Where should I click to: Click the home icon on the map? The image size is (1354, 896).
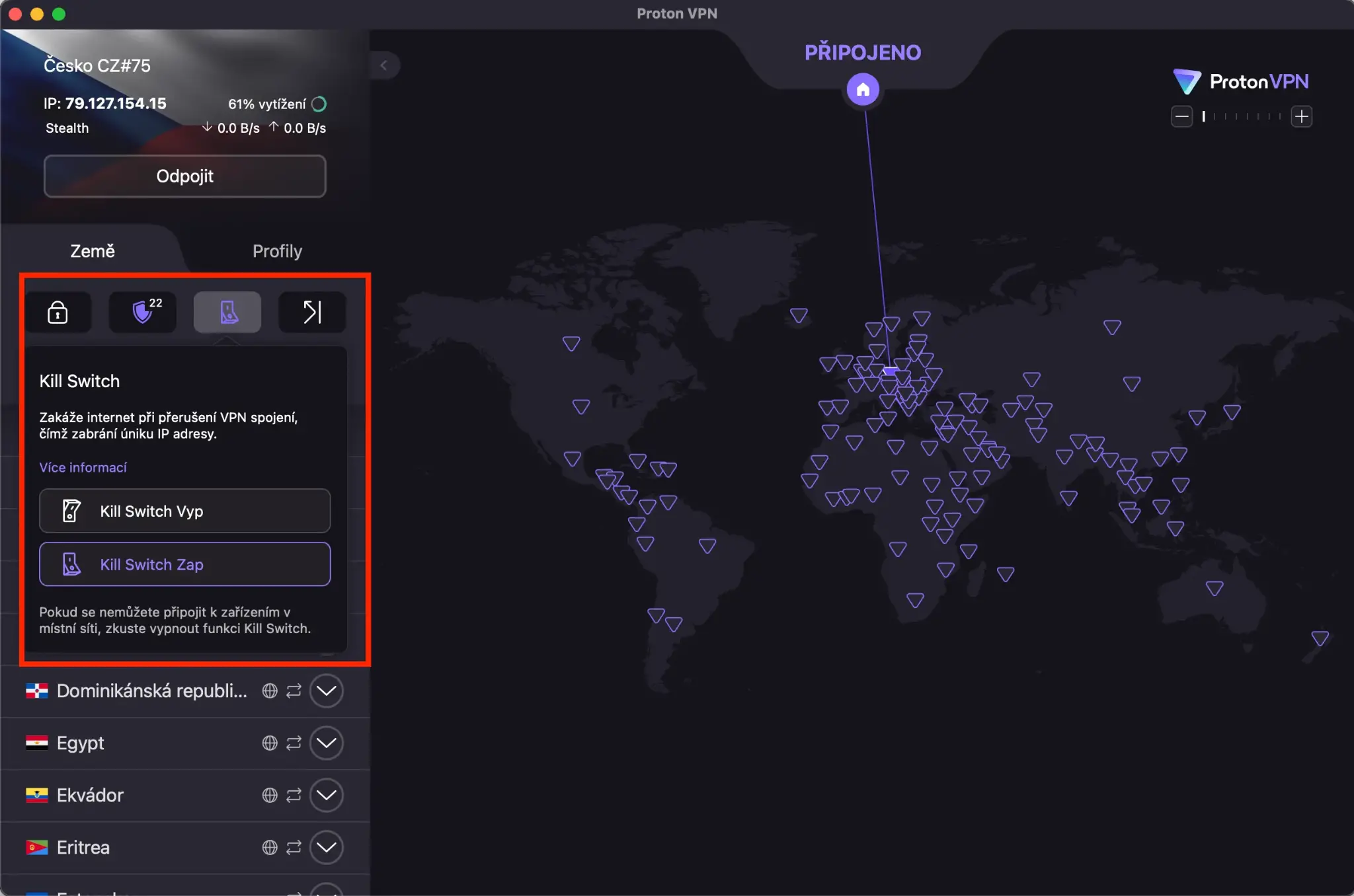tap(863, 90)
